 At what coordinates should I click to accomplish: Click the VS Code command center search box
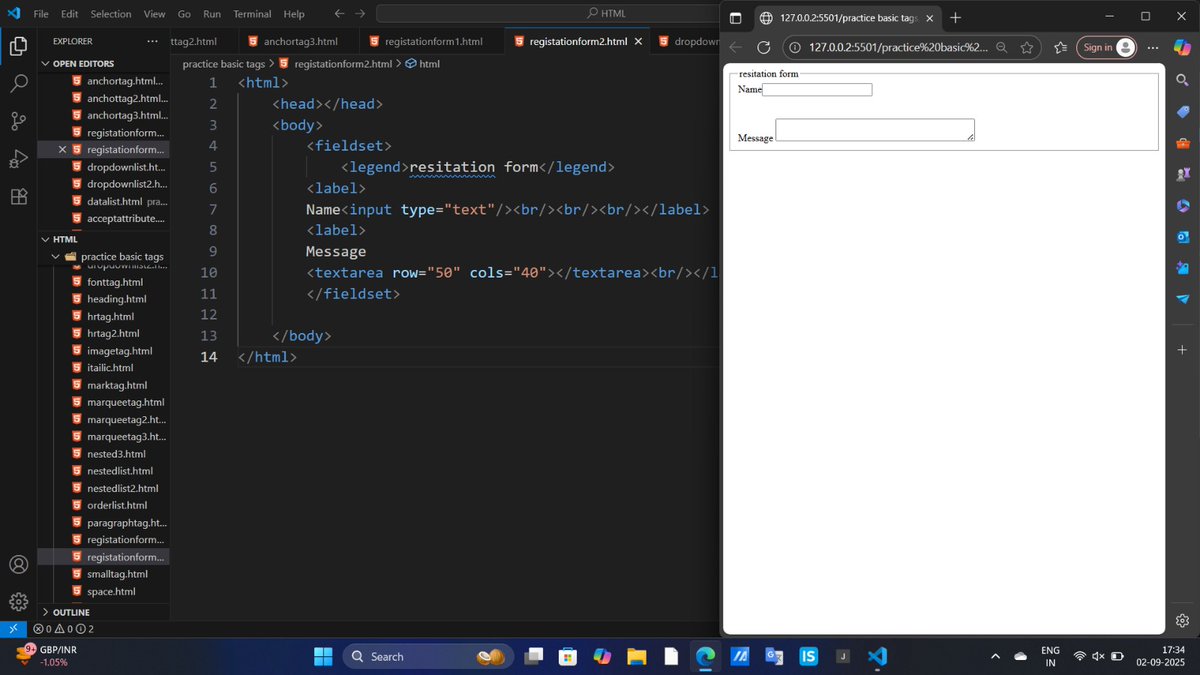pos(605,14)
